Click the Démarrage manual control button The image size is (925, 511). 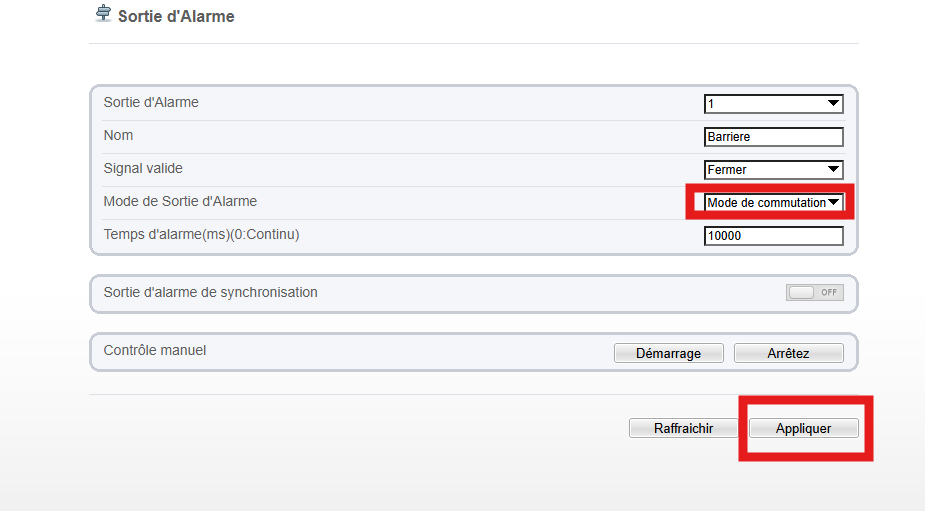click(x=668, y=353)
